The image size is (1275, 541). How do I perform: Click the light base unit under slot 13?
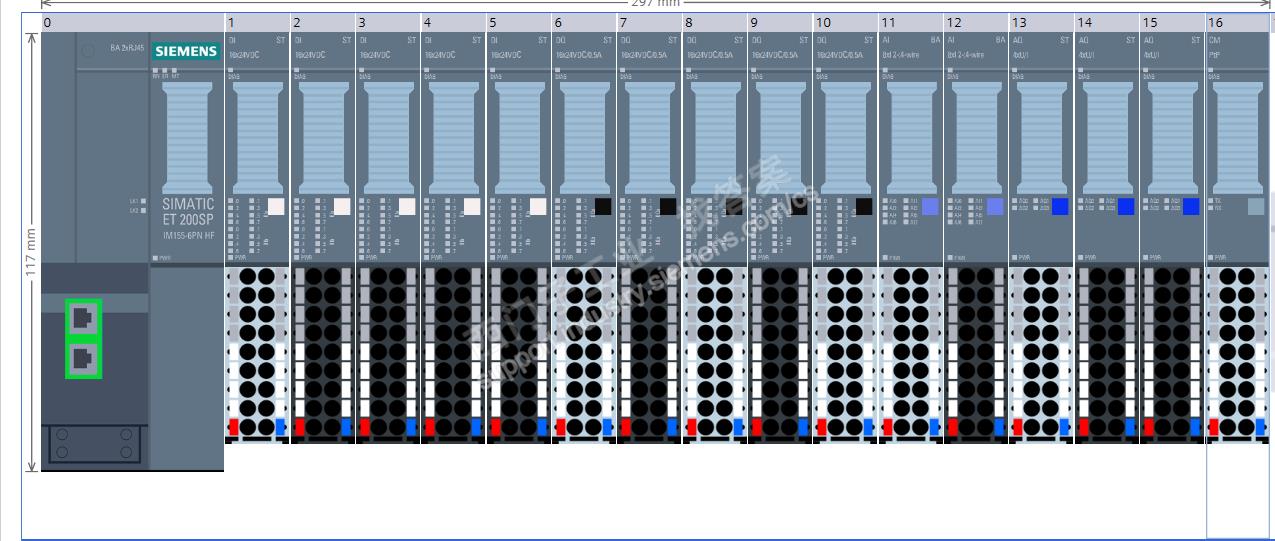pos(1041,353)
